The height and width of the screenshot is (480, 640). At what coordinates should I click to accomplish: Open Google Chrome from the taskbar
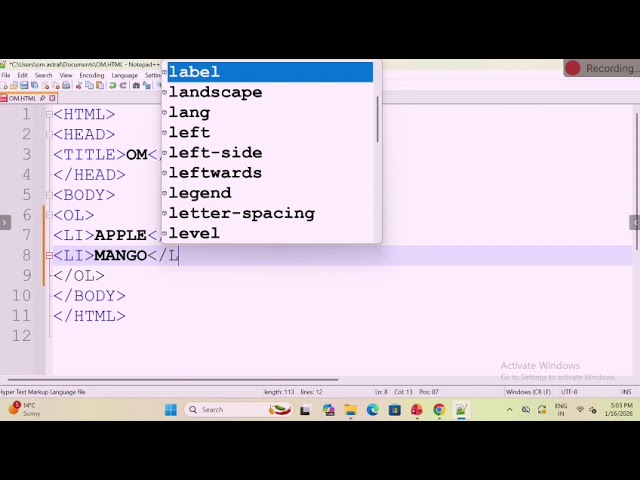(x=439, y=410)
